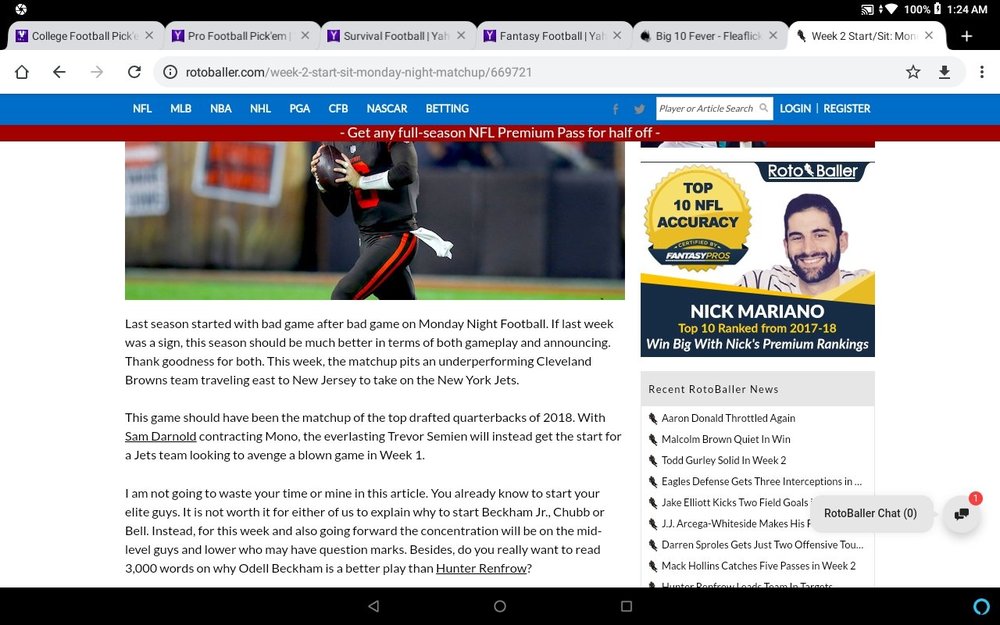The height and width of the screenshot is (625, 1000).
Task: Switch to the Survival Football tab
Action: 397,36
